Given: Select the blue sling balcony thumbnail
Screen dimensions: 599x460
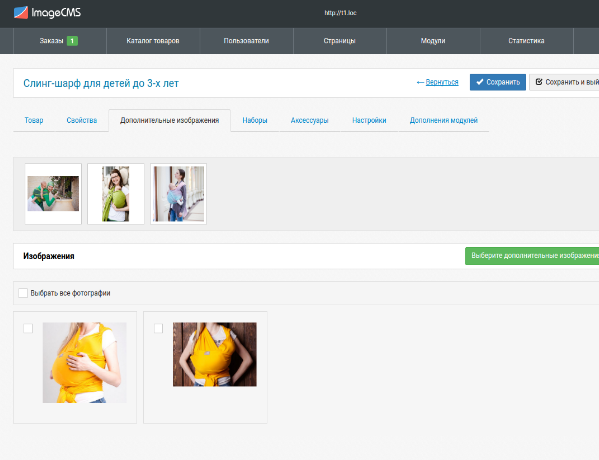Looking at the screenshot, I should (x=178, y=194).
